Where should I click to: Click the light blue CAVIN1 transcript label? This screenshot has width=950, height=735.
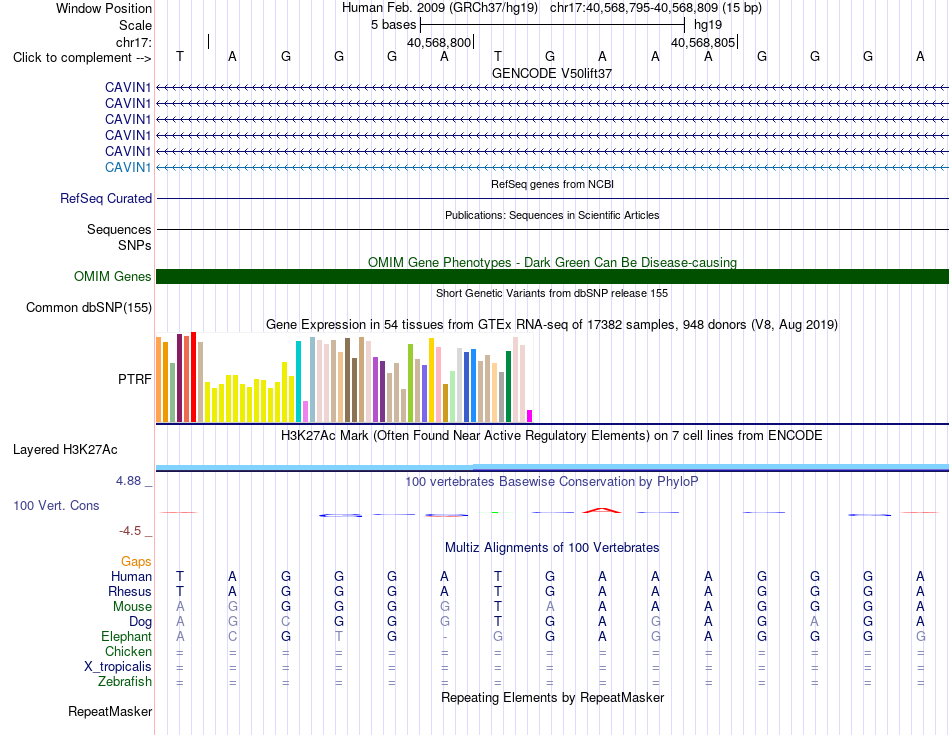128,167
